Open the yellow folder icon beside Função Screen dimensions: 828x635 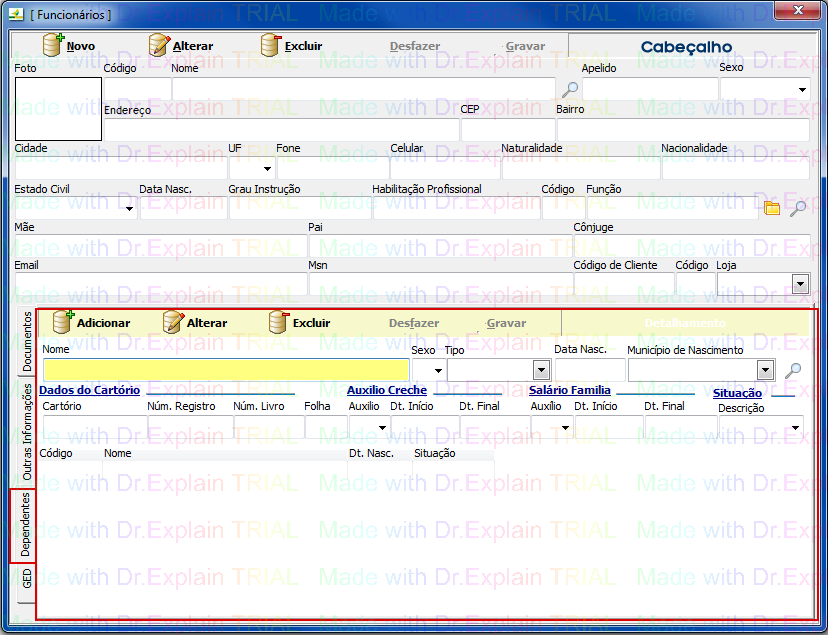(x=772, y=208)
